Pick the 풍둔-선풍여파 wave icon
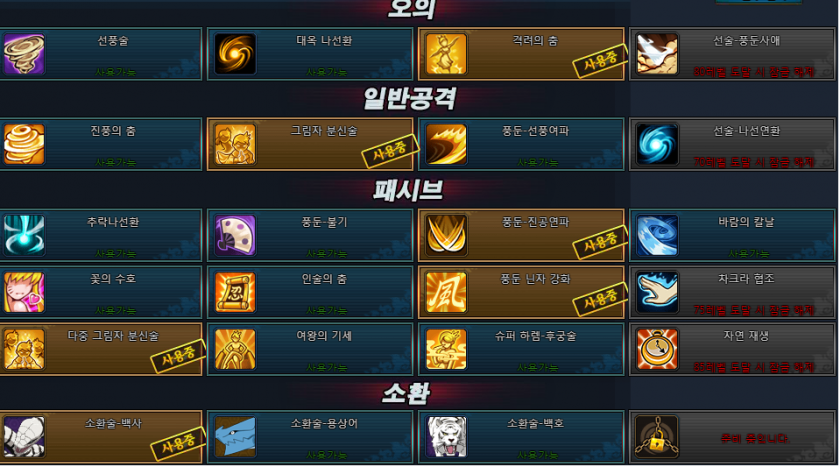Screen dimensions: 840x467 [x=446, y=145]
